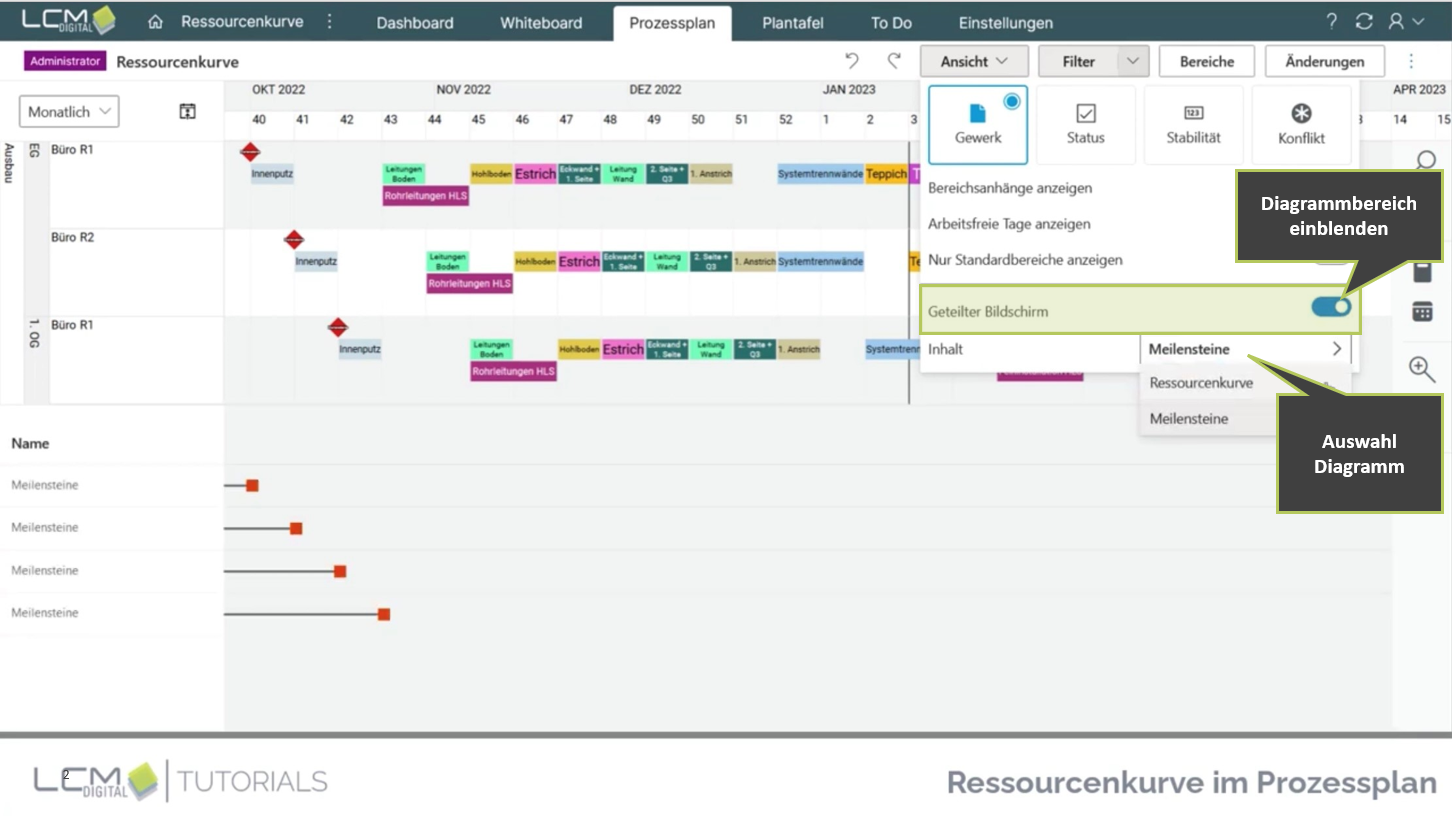
Task: Open the Monatlich time scale dropdown
Action: [69, 112]
